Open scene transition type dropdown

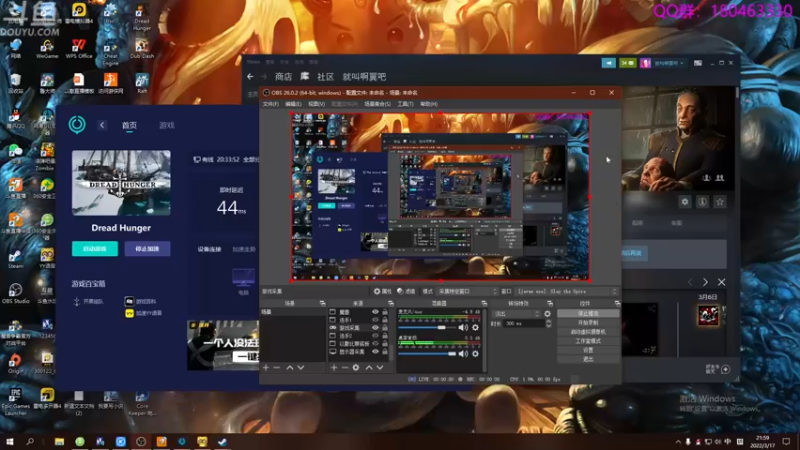(516, 314)
